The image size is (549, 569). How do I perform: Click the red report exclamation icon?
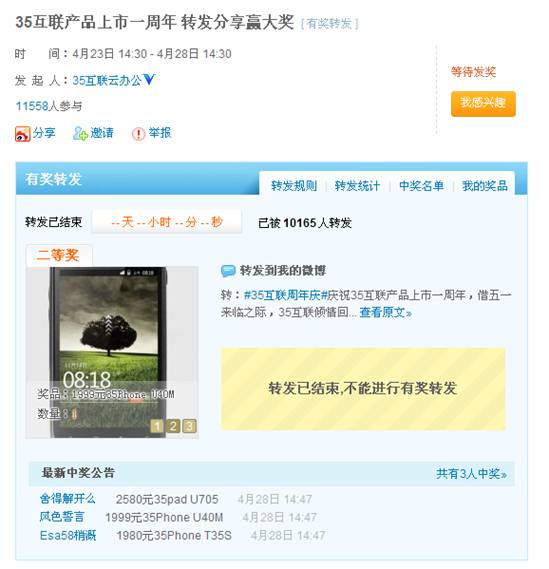(138, 134)
